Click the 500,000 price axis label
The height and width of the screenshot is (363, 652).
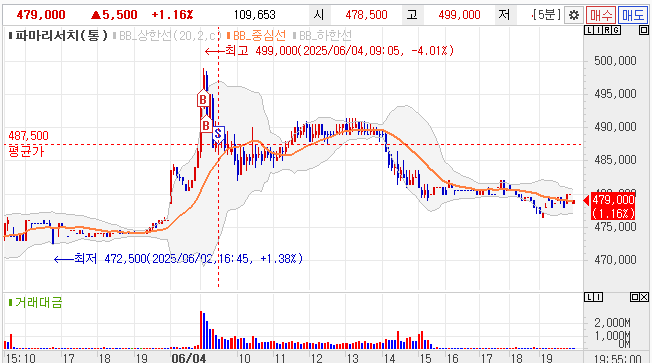(x=615, y=61)
